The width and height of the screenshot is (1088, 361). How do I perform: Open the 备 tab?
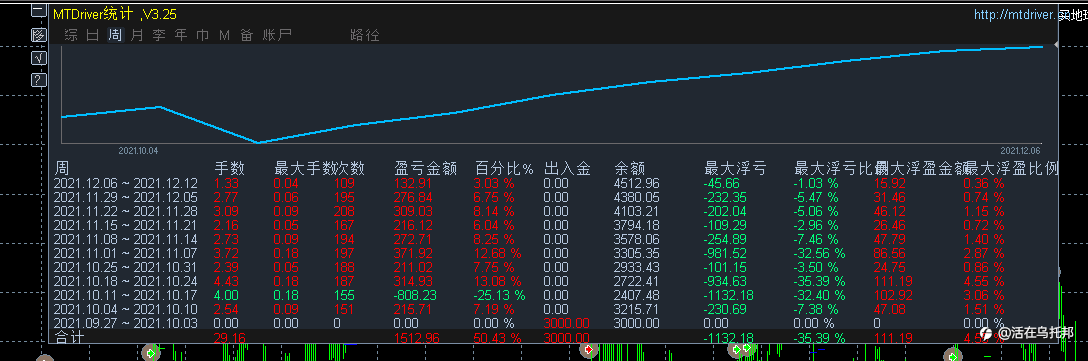[x=246, y=35]
